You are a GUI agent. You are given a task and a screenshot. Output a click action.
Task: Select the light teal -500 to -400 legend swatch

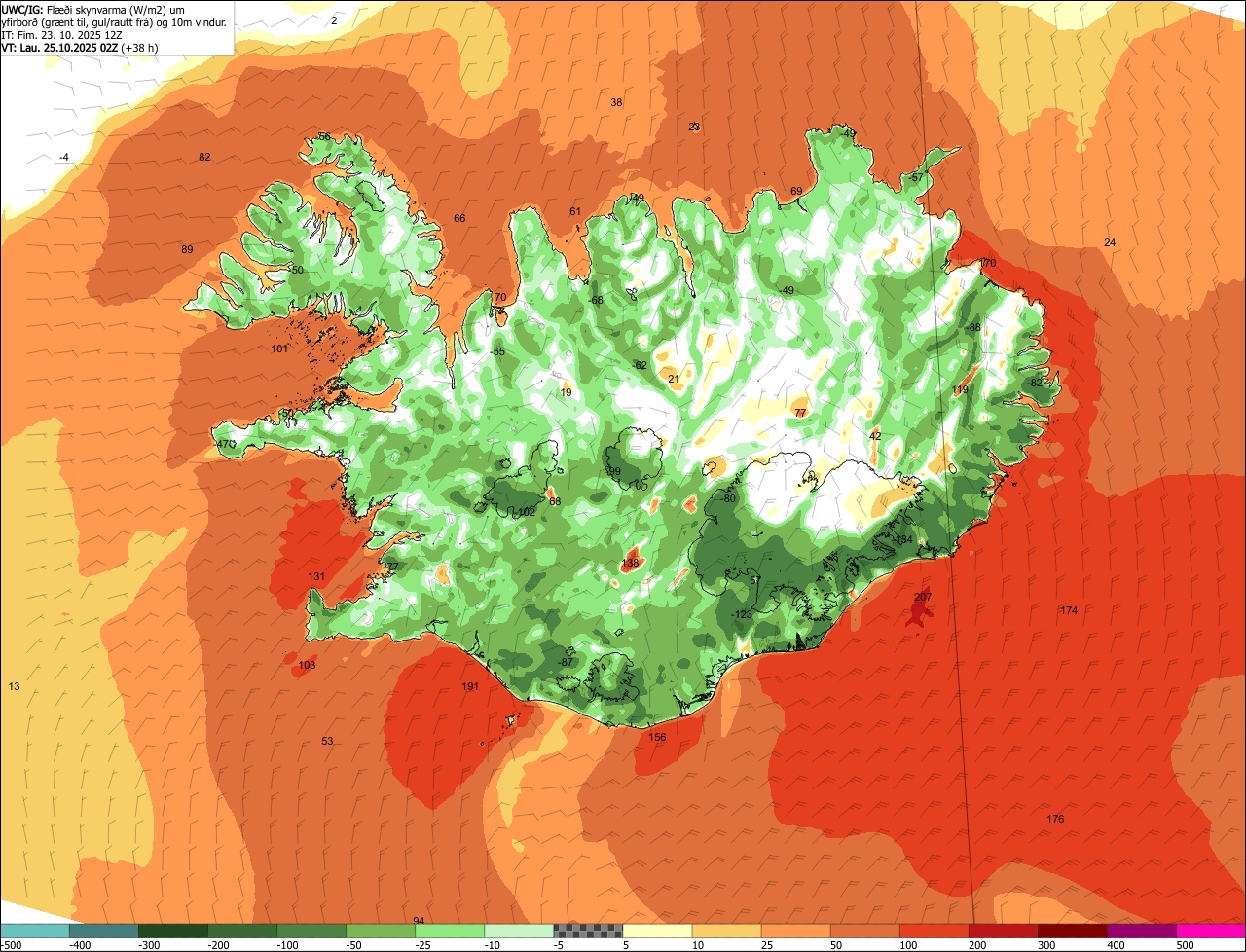(x=35, y=931)
